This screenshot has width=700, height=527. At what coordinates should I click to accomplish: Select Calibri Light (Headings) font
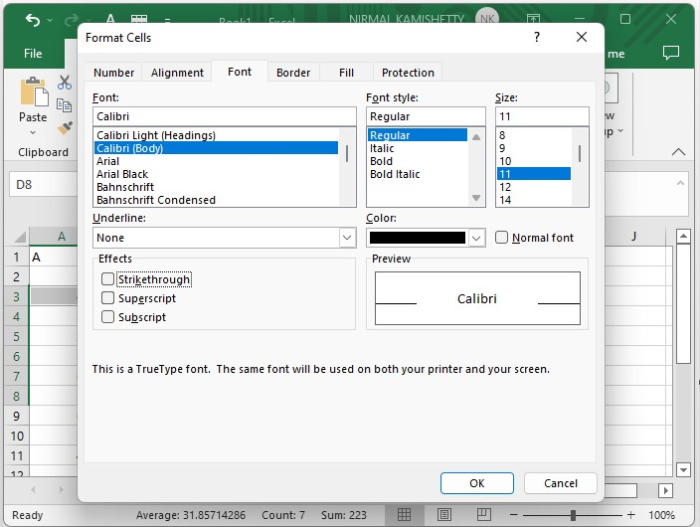pos(216,135)
